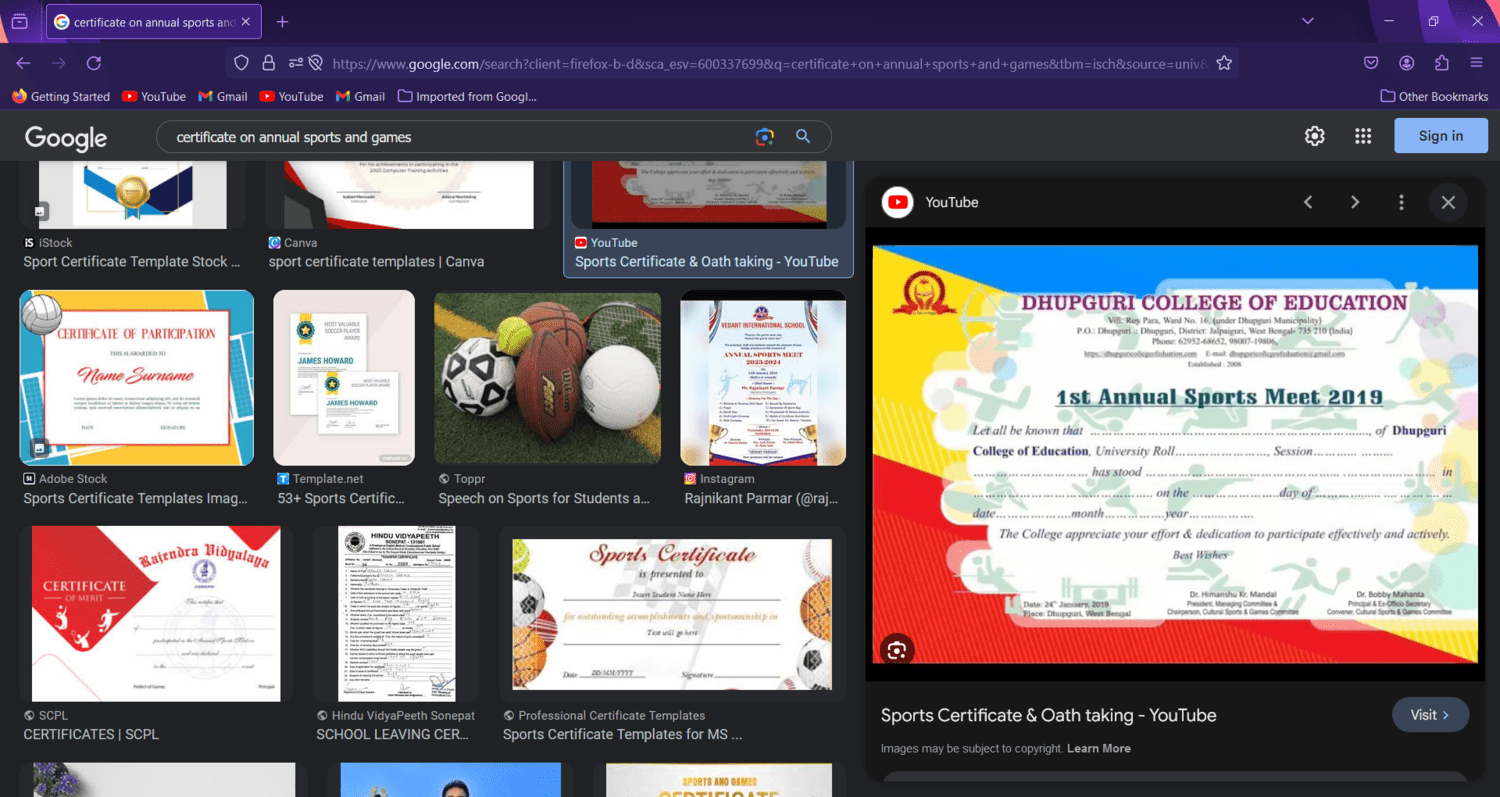Close the certificate search browser tab

(x=246, y=22)
